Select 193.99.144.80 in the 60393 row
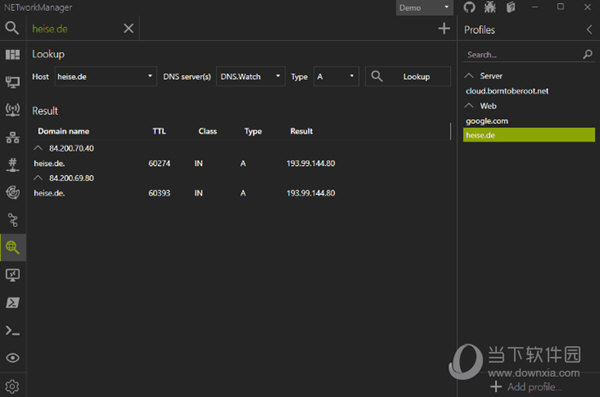 311,193
